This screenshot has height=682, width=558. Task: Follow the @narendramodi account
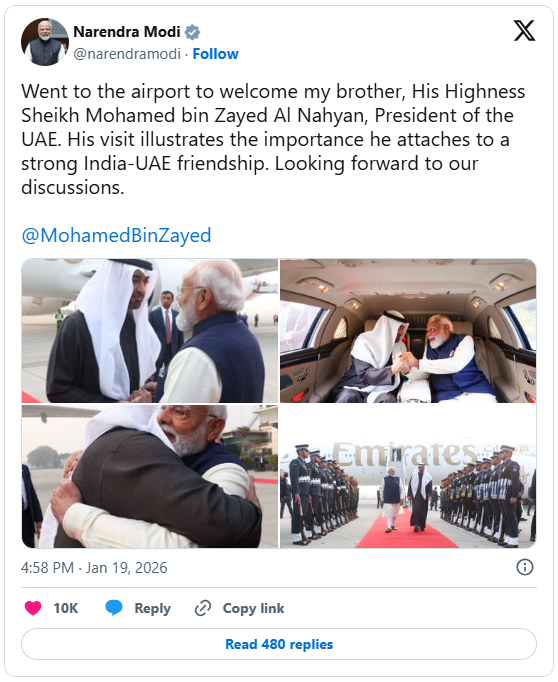pos(215,54)
